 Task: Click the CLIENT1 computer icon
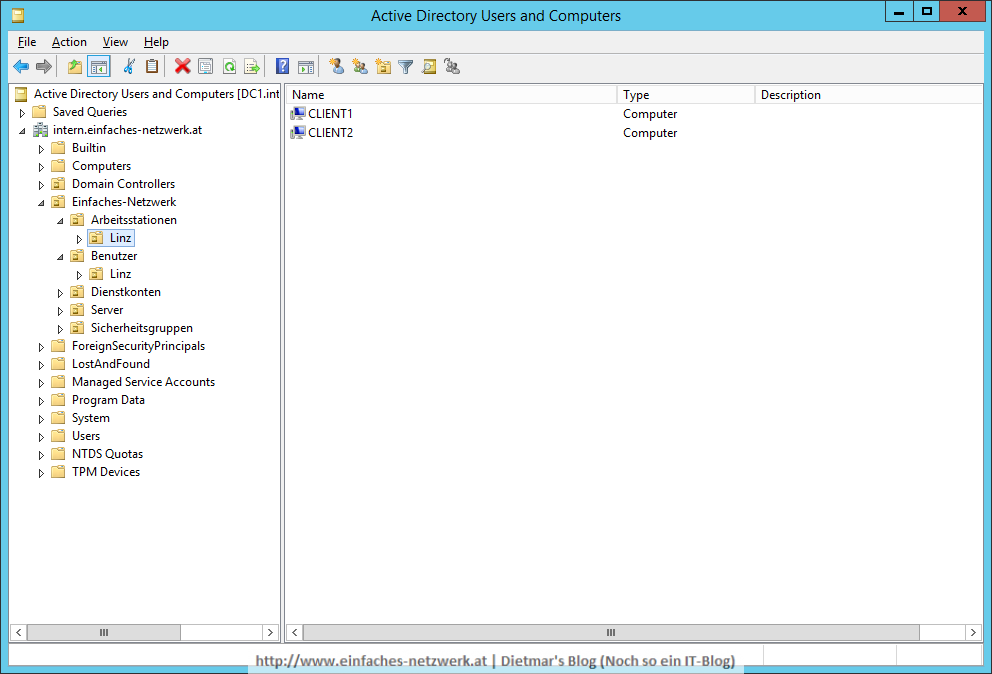[x=297, y=114]
